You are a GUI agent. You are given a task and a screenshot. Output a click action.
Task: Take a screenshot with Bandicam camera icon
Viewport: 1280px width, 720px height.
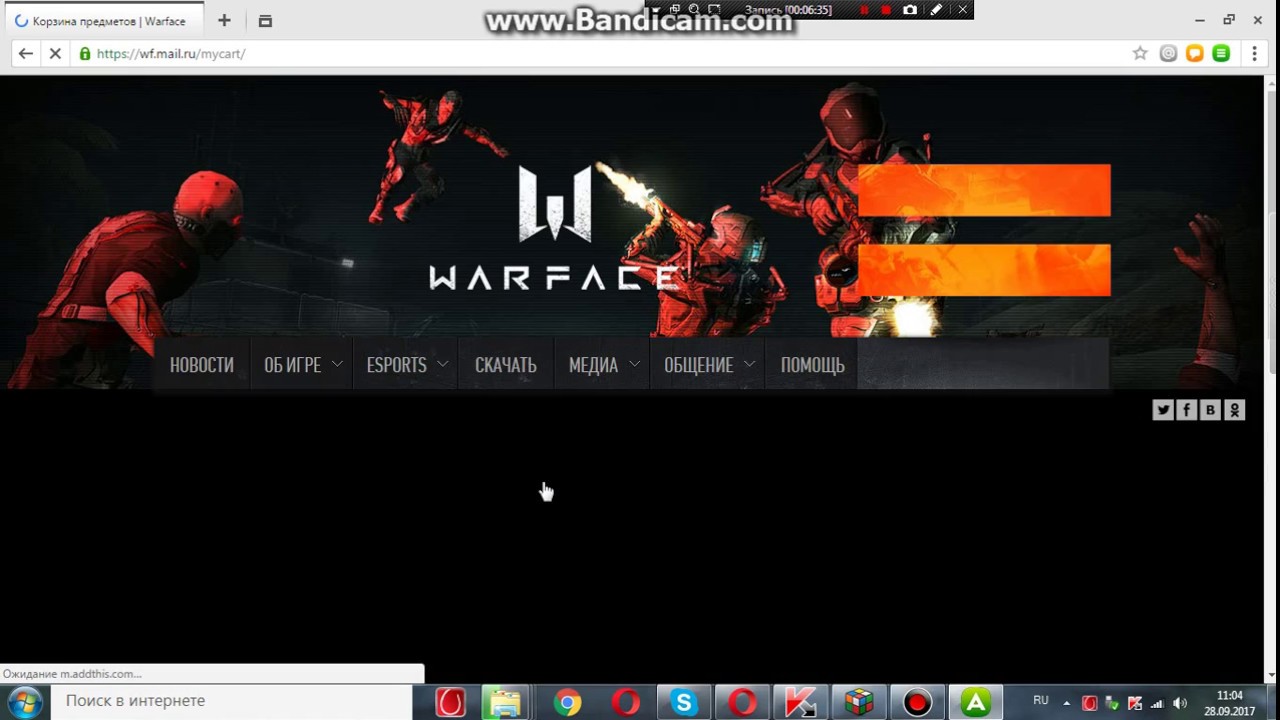click(910, 10)
